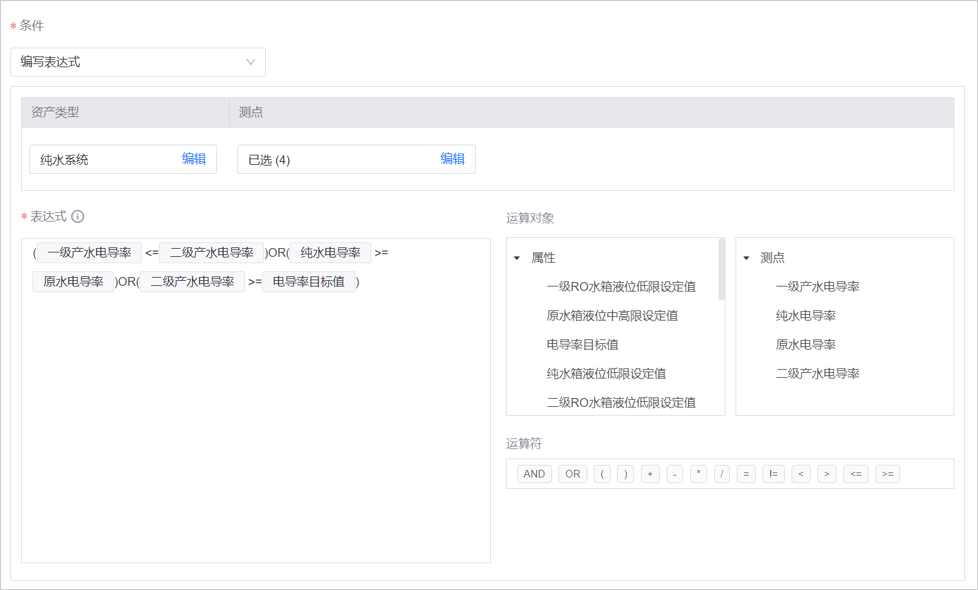Insert the AND operator

534,474
